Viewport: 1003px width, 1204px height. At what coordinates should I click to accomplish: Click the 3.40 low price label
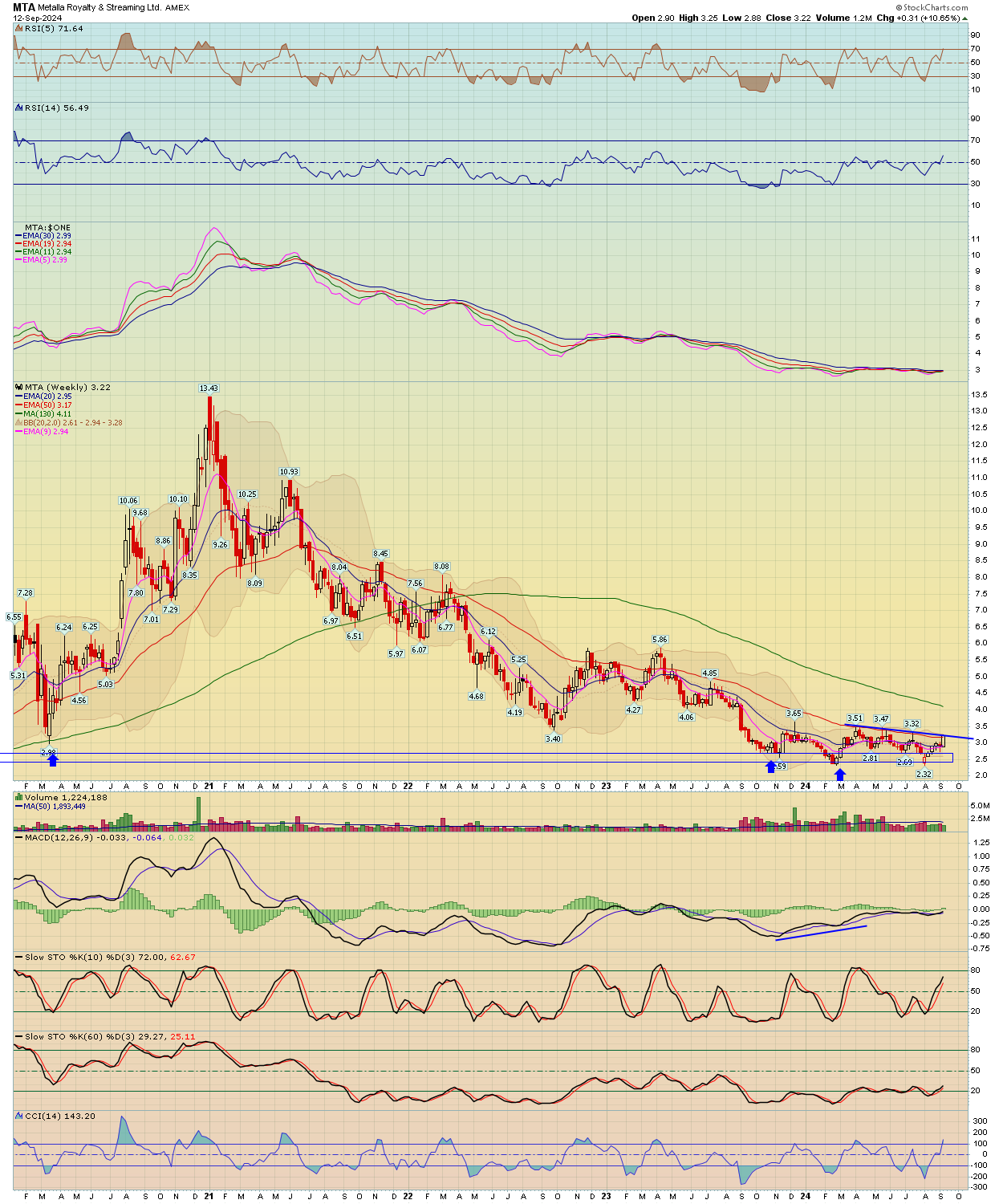[x=554, y=738]
